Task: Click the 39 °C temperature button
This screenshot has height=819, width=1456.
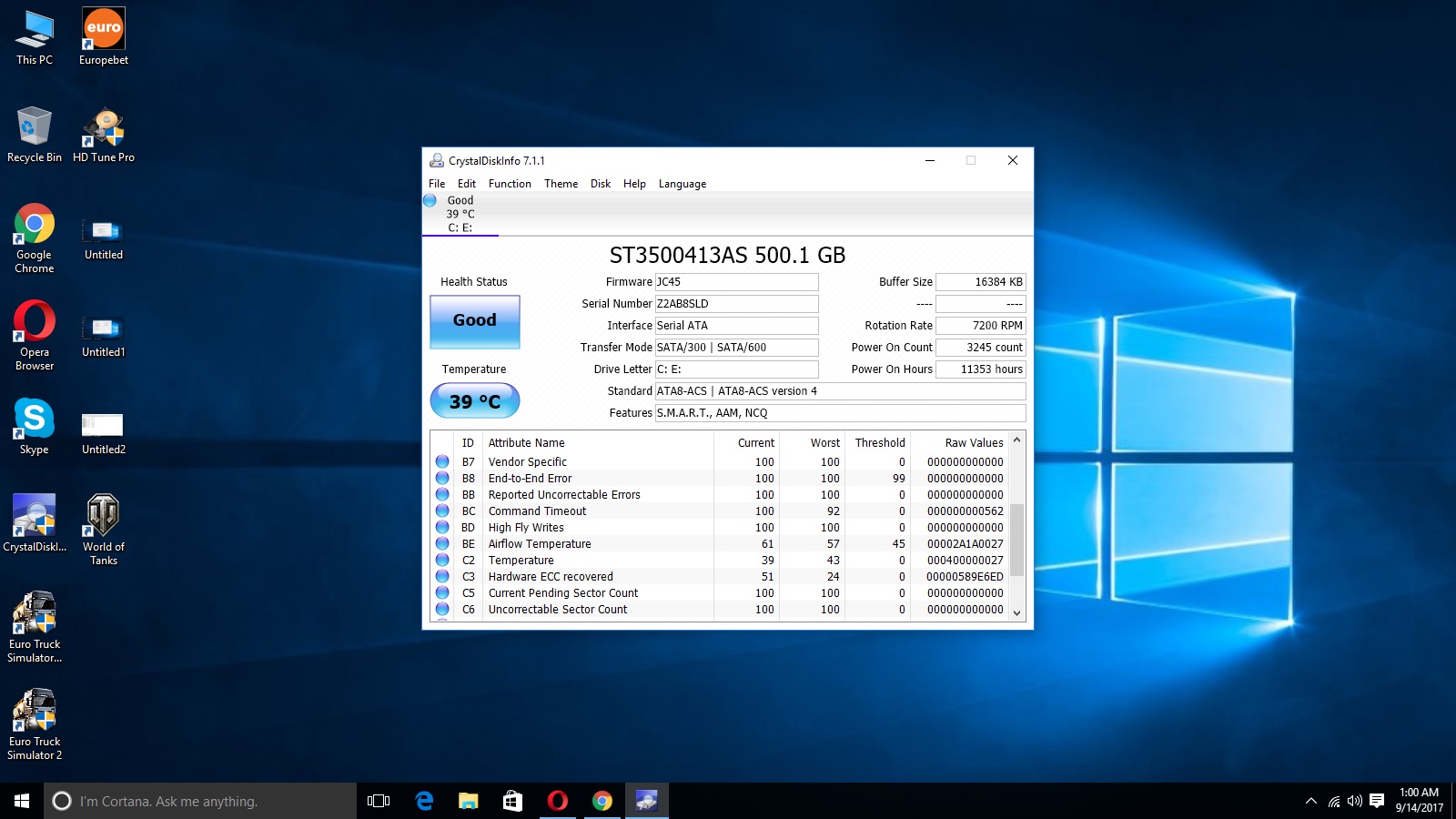Action: 474,401
